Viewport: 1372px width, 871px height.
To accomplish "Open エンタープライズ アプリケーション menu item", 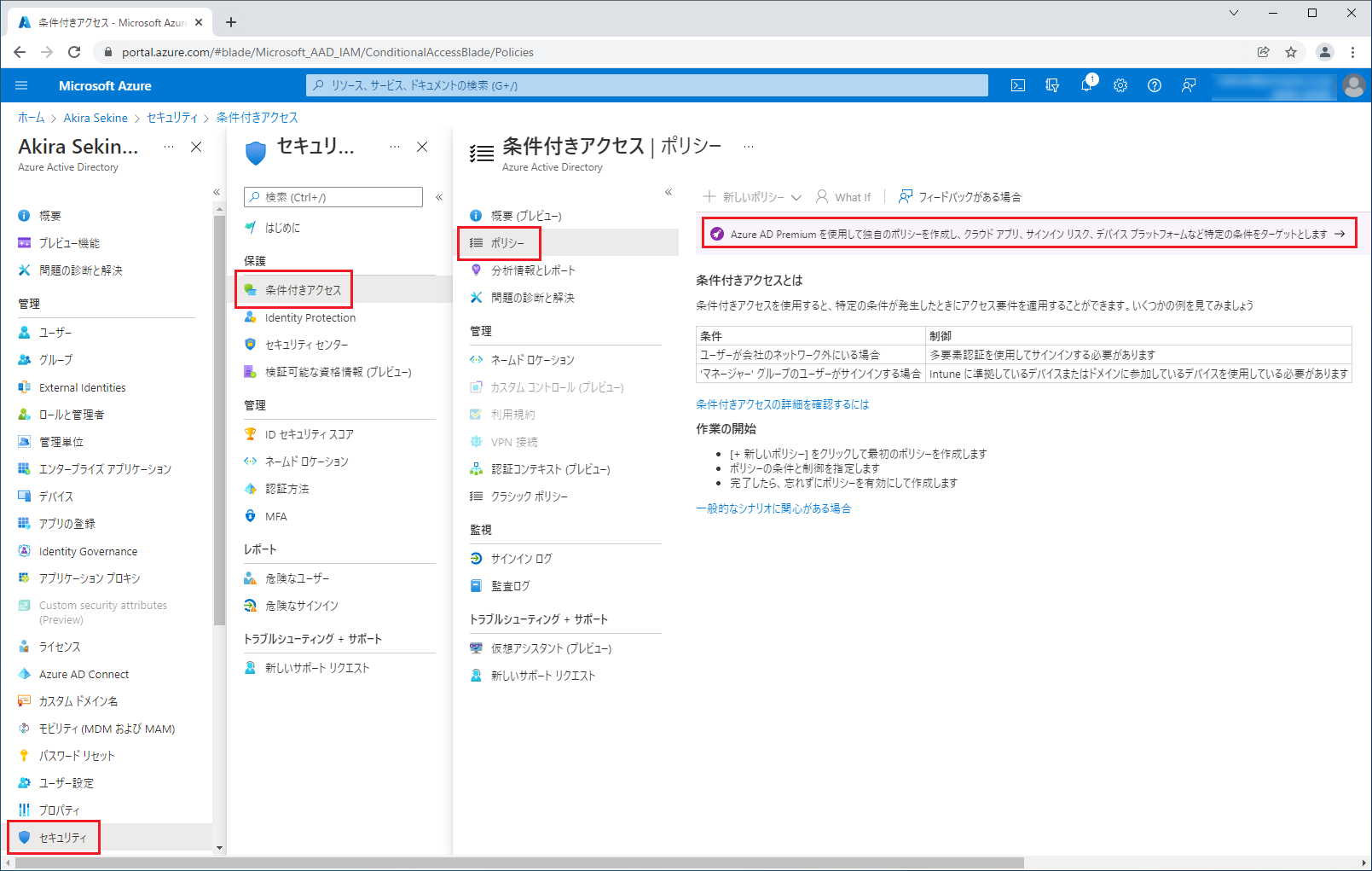I will pyautogui.click(x=107, y=469).
